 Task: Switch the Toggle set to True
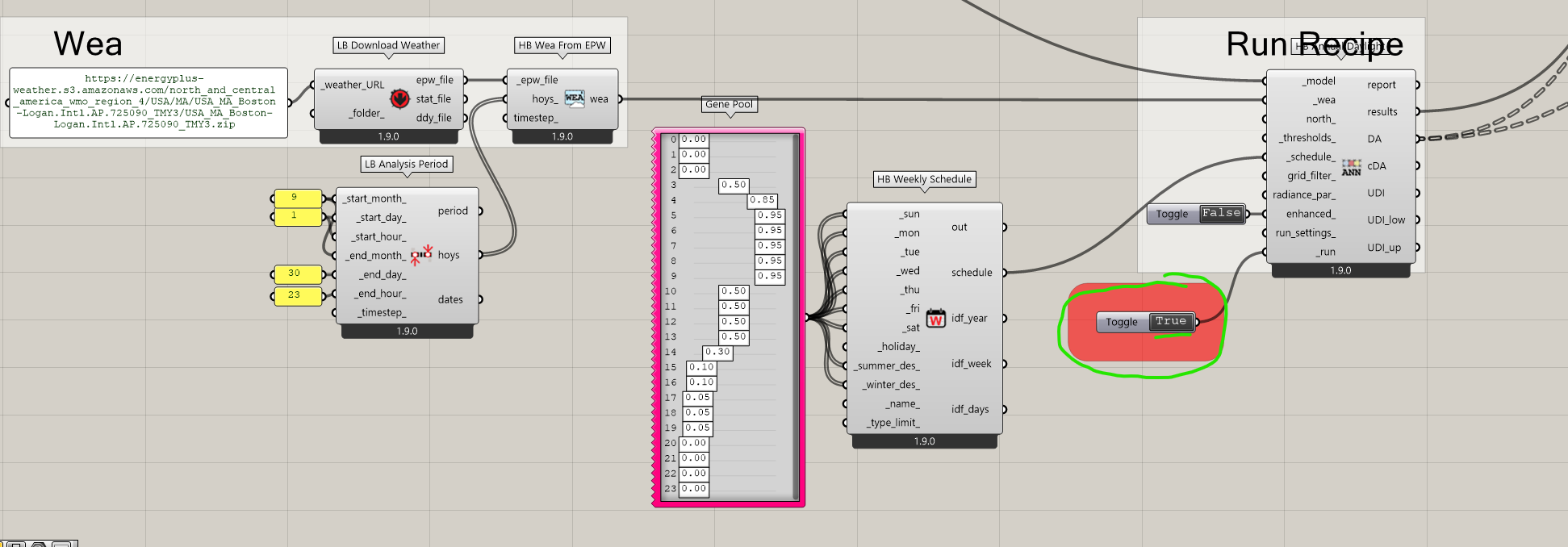[x=1170, y=322]
